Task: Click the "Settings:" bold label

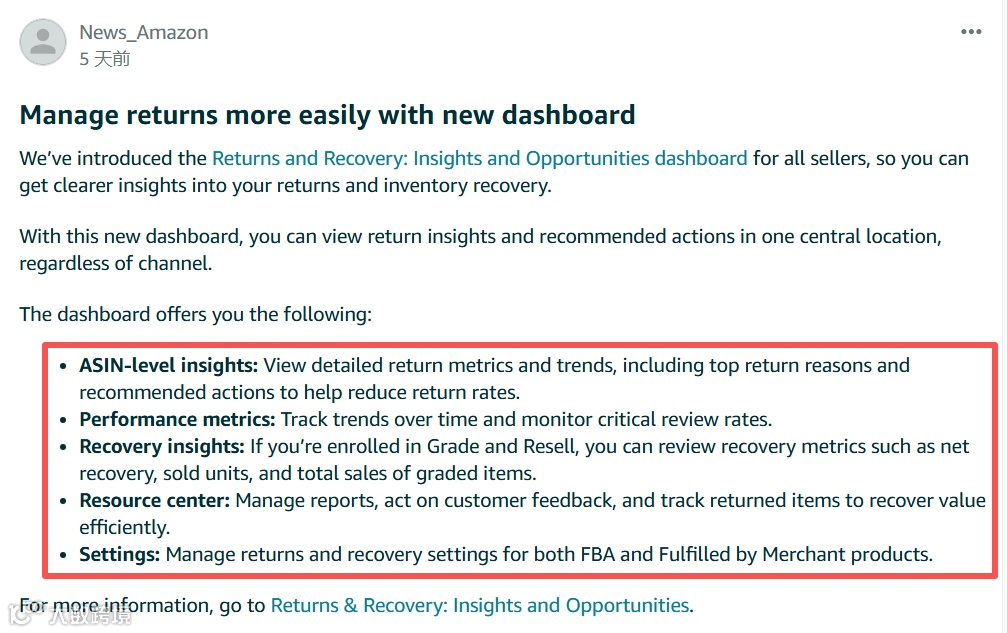Action: pos(120,554)
